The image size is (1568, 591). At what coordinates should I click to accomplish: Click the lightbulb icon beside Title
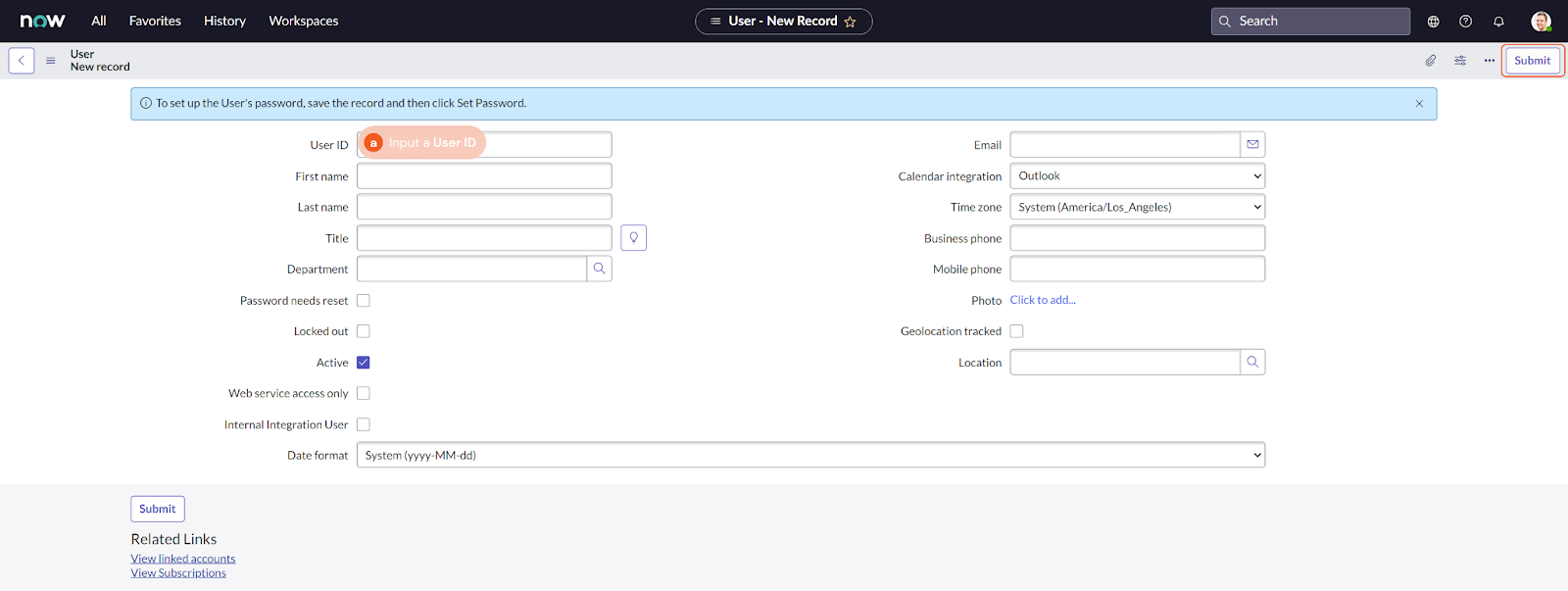[633, 238]
